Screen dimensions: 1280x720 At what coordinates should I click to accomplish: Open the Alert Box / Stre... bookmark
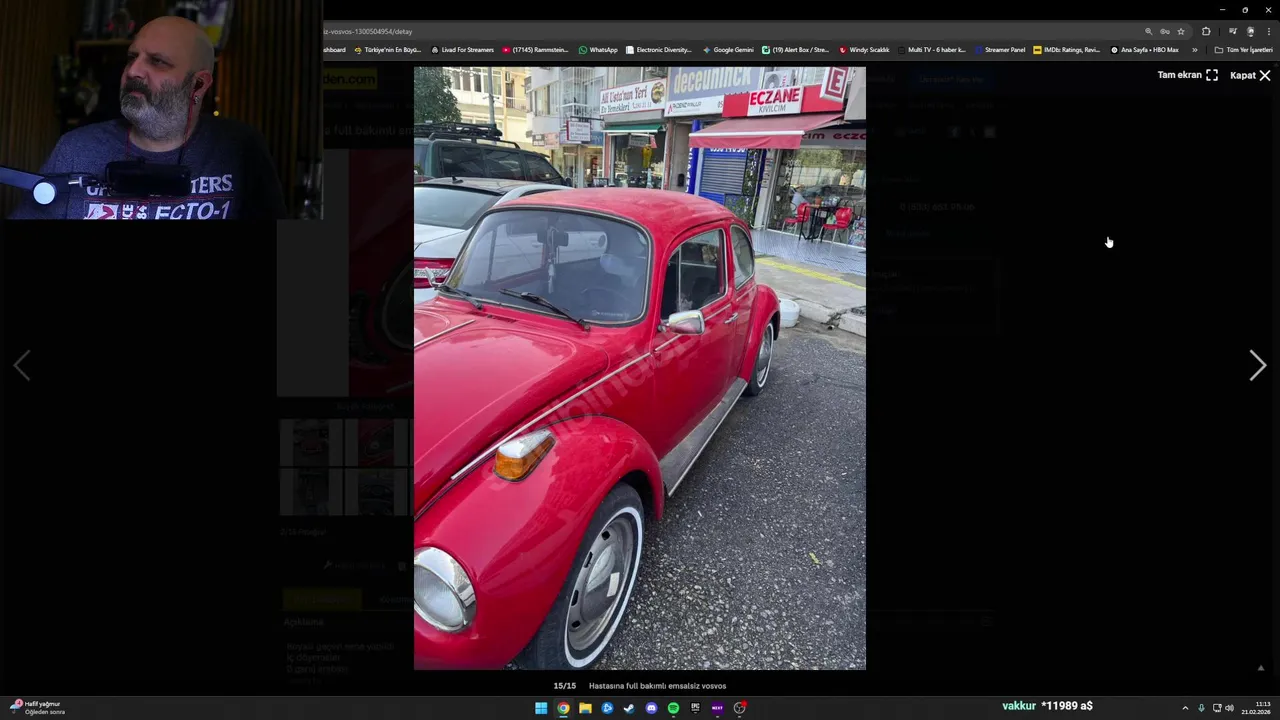(x=795, y=50)
